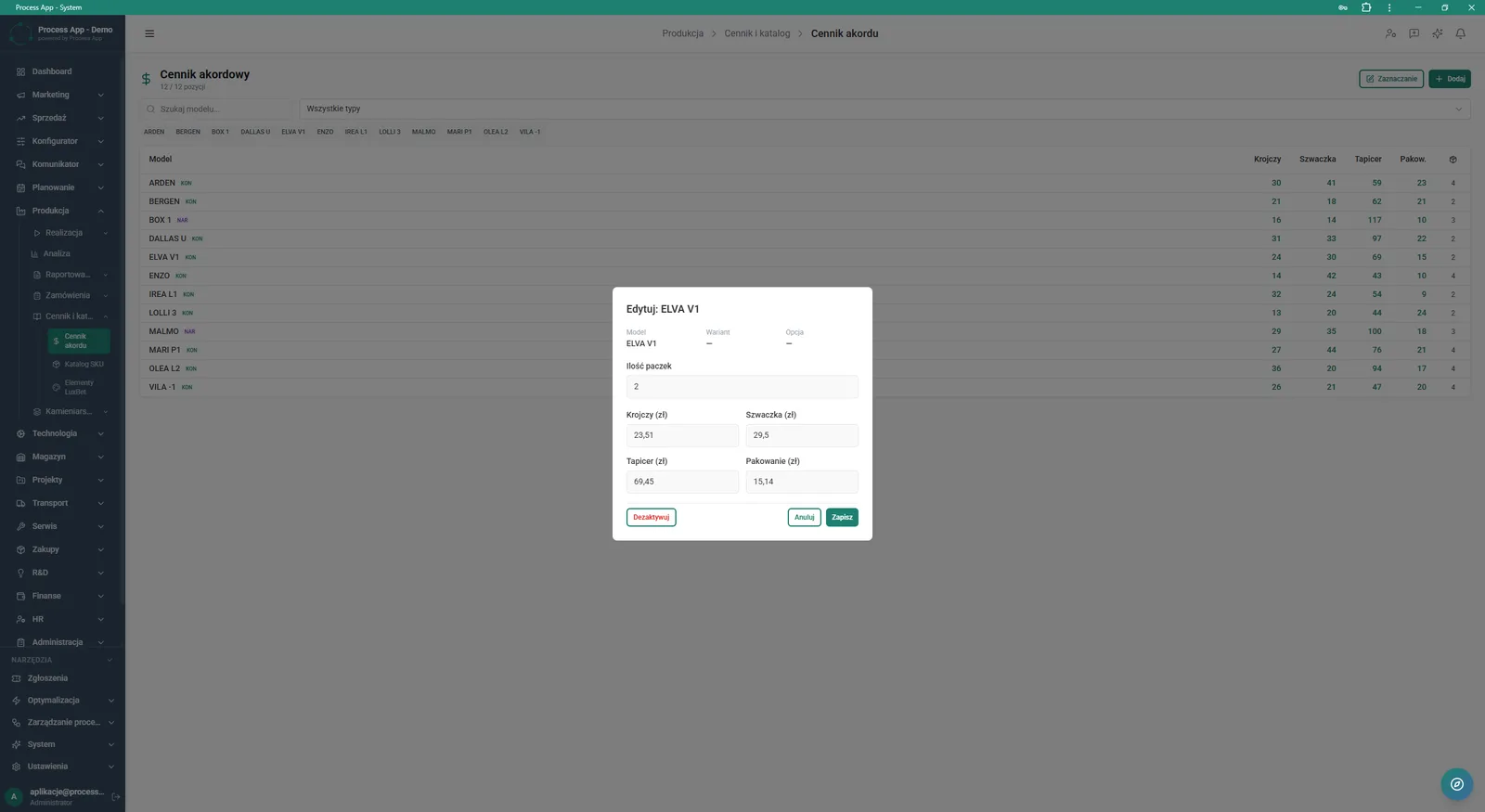This screenshot has height=812, width=1485.
Task: Click the password key icon in title bar
Action: (1342, 7)
